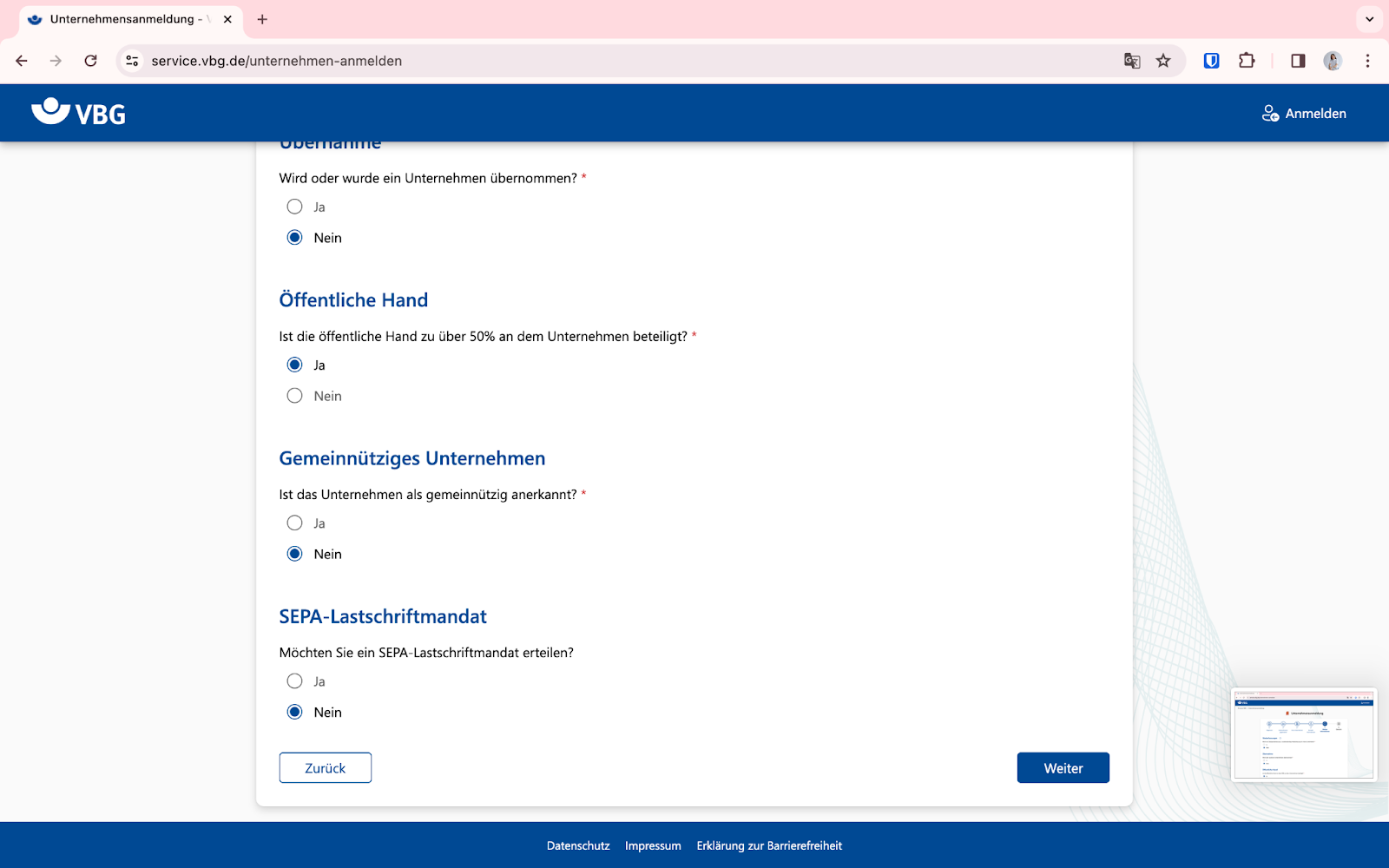Click the Weiter button
Viewport: 1389px width, 868px height.
click(x=1063, y=767)
